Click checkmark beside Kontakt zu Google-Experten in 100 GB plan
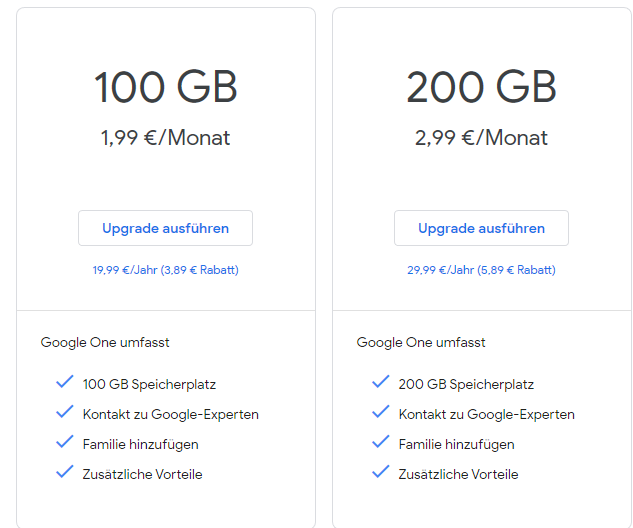 pyautogui.click(x=65, y=413)
